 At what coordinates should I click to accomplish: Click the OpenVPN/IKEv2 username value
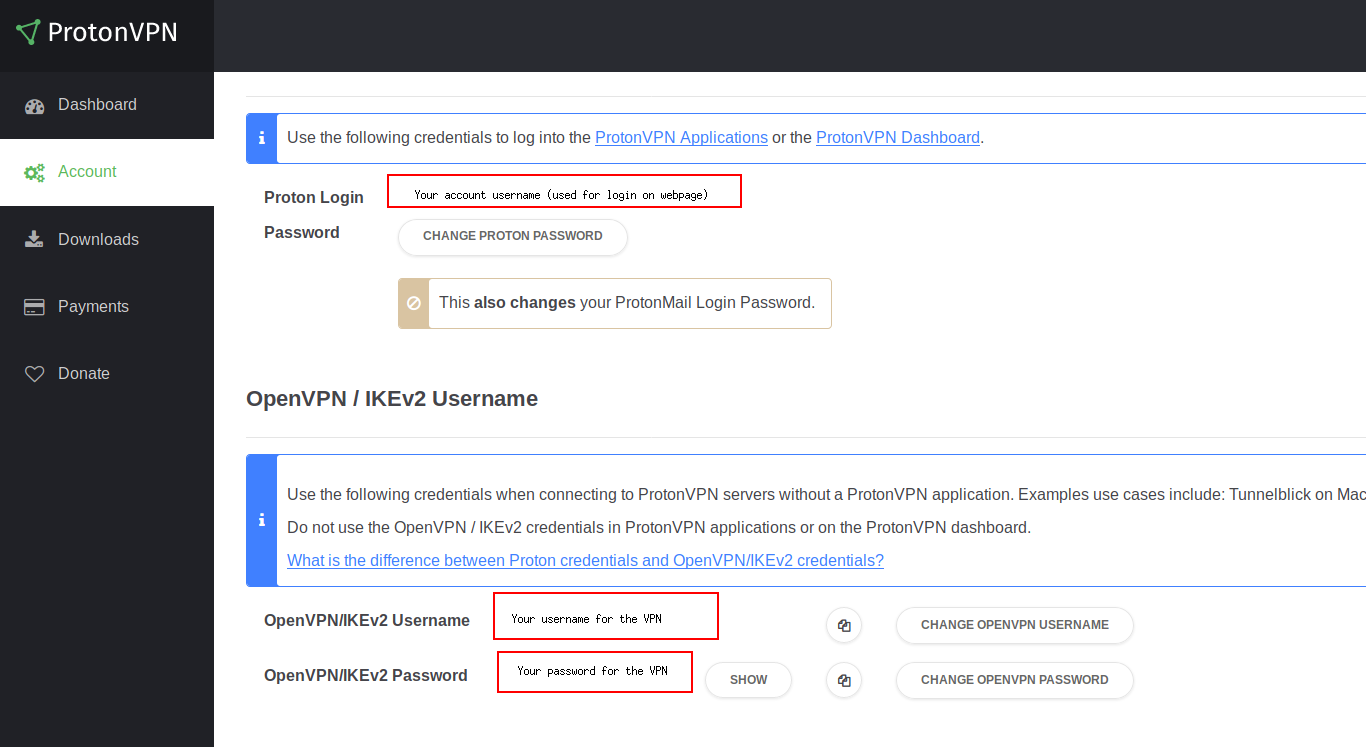click(606, 616)
